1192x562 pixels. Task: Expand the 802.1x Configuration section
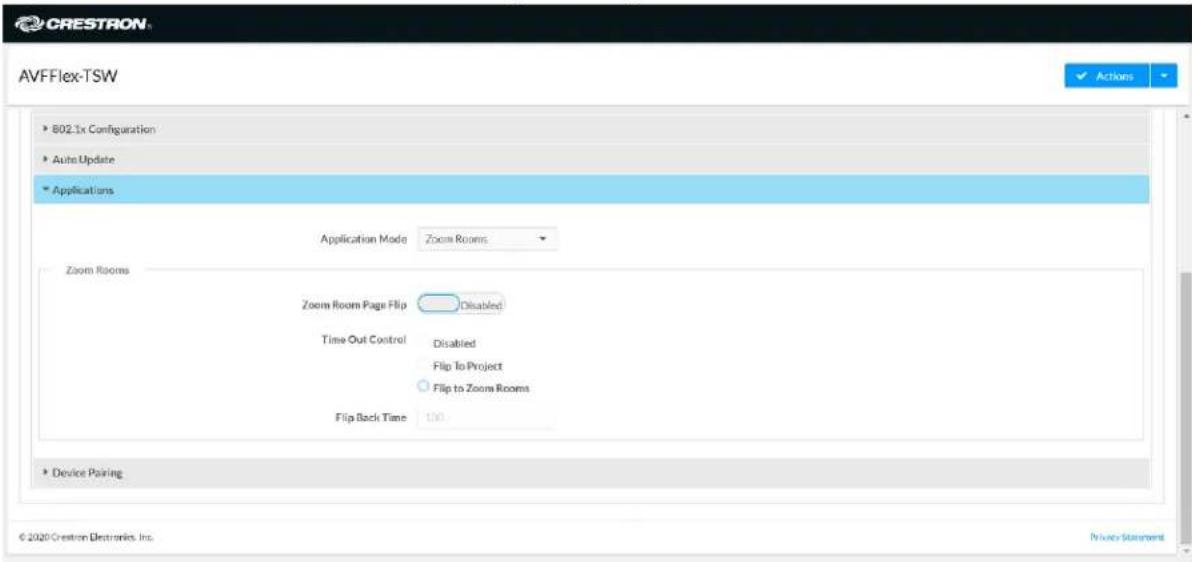click(x=591, y=129)
